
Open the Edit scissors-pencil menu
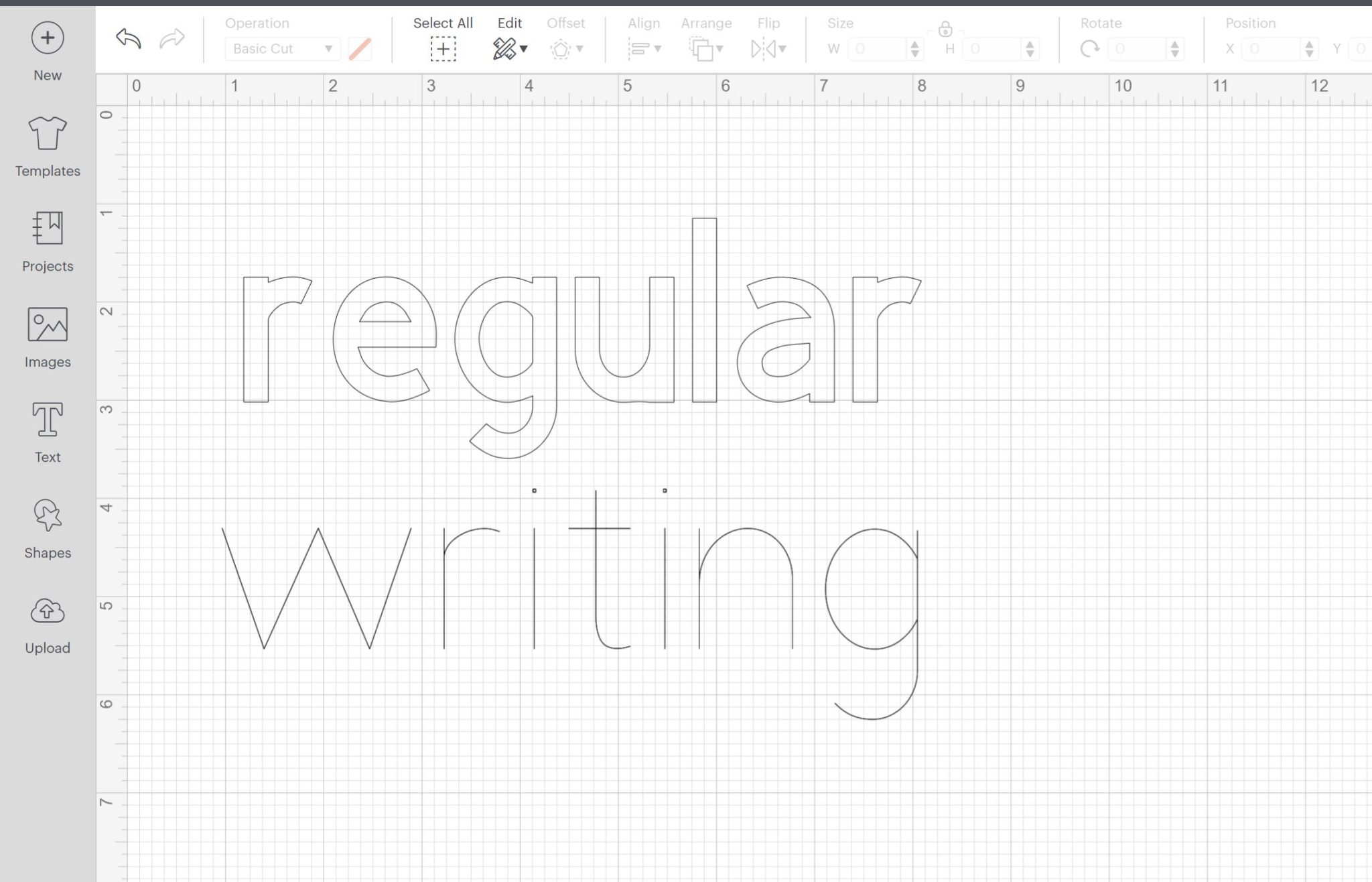[510, 49]
